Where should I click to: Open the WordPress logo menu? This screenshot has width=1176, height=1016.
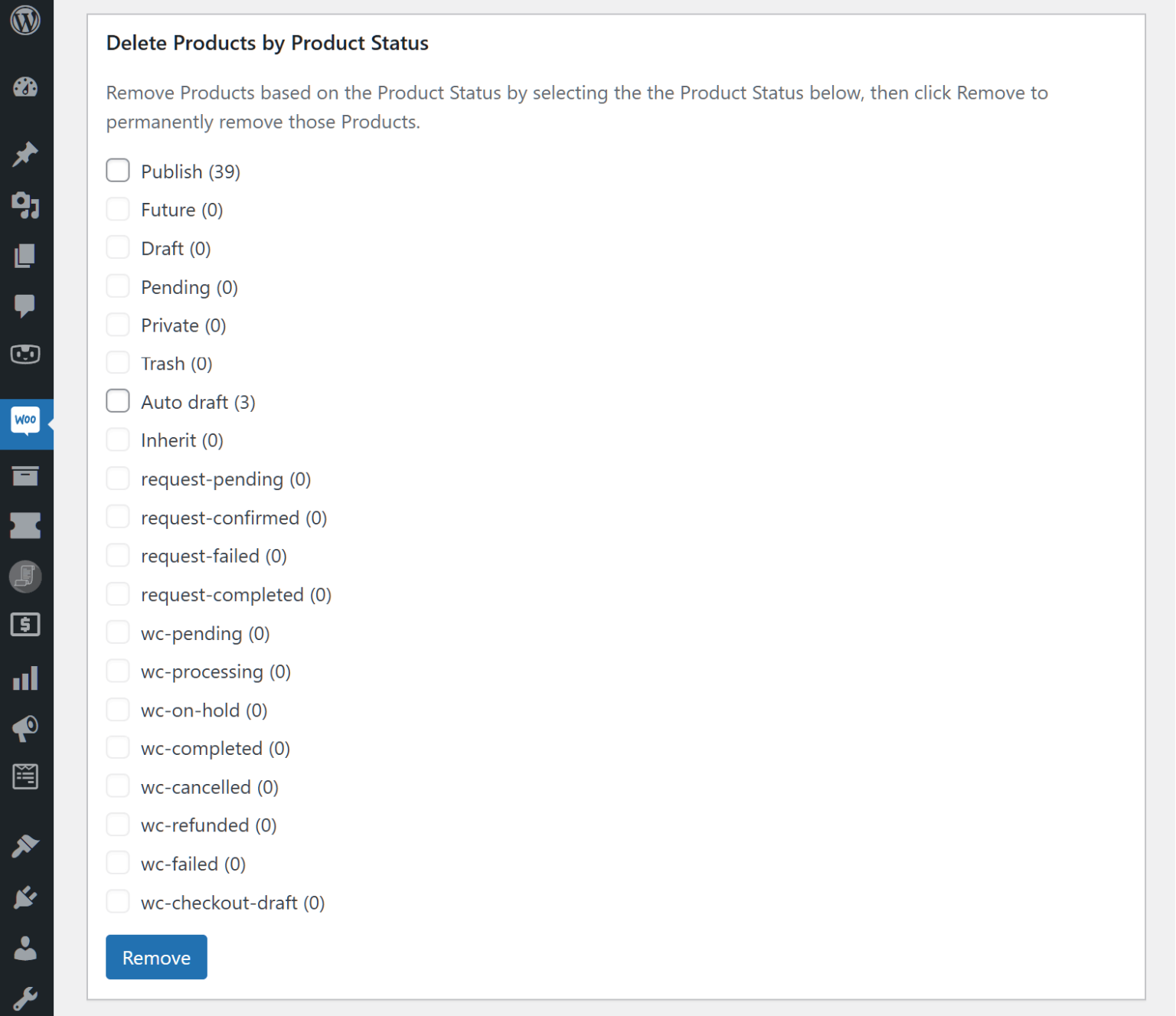coord(25,21)
